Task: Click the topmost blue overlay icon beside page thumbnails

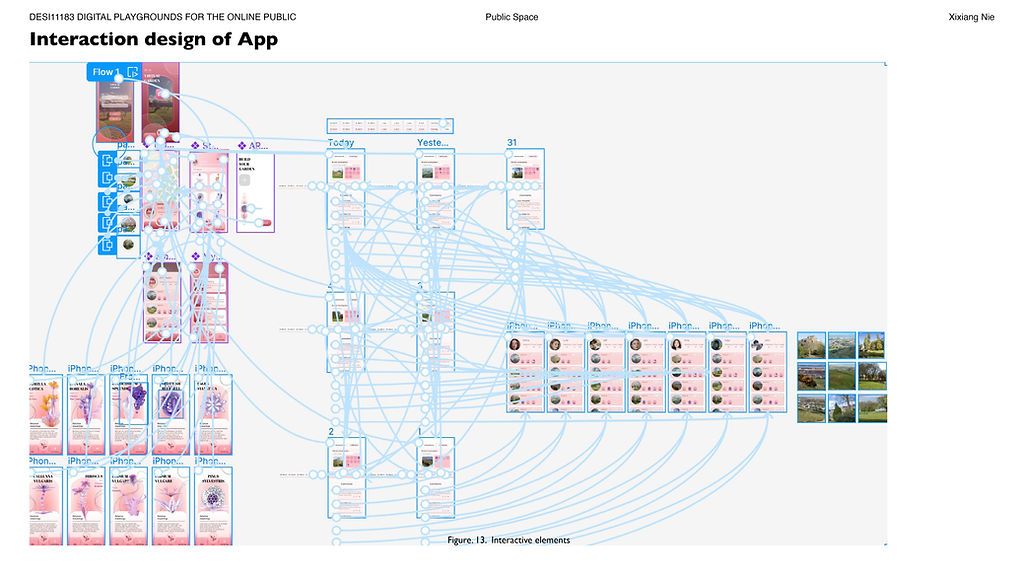Action: (x=107, y=160)
